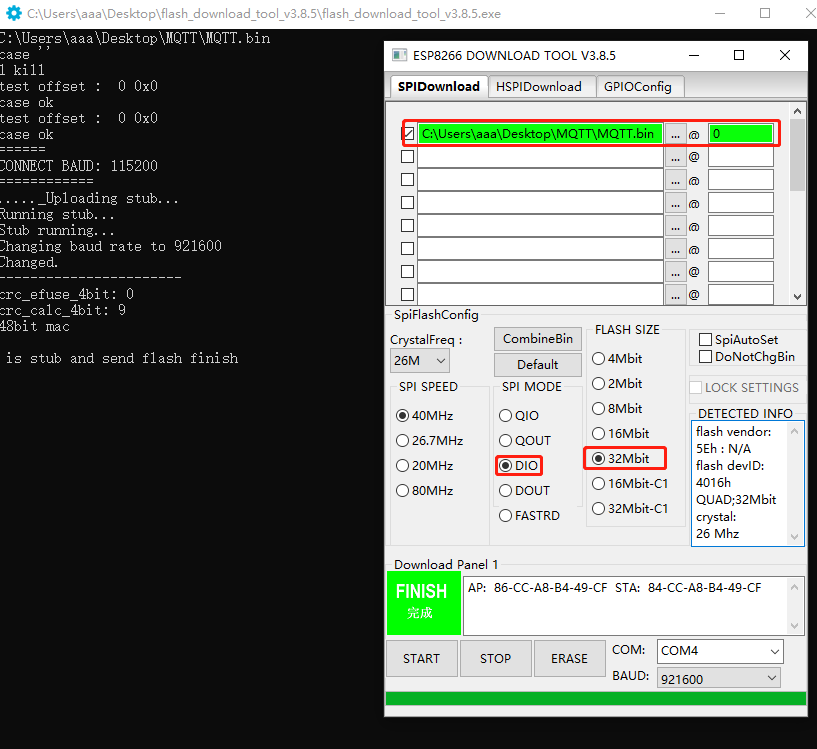Browse for file in the MQTT.bin row
Image resolution: width=817 pixels, height=749 pixels.
[x=675, y=134]
